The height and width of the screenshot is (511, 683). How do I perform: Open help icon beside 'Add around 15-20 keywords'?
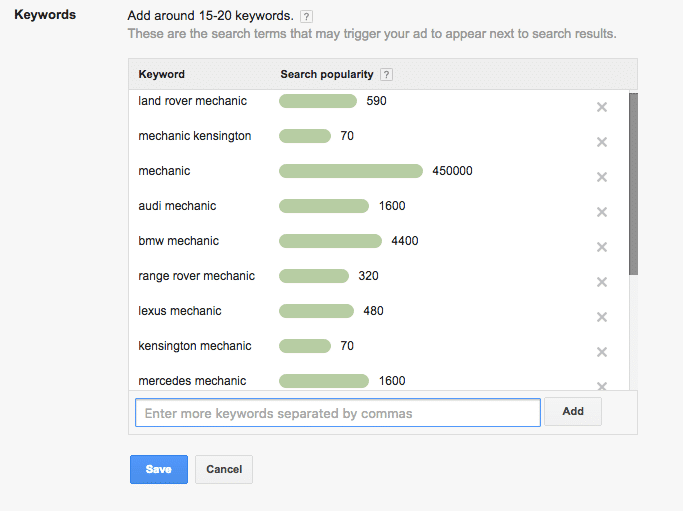[x=307, y=17]
